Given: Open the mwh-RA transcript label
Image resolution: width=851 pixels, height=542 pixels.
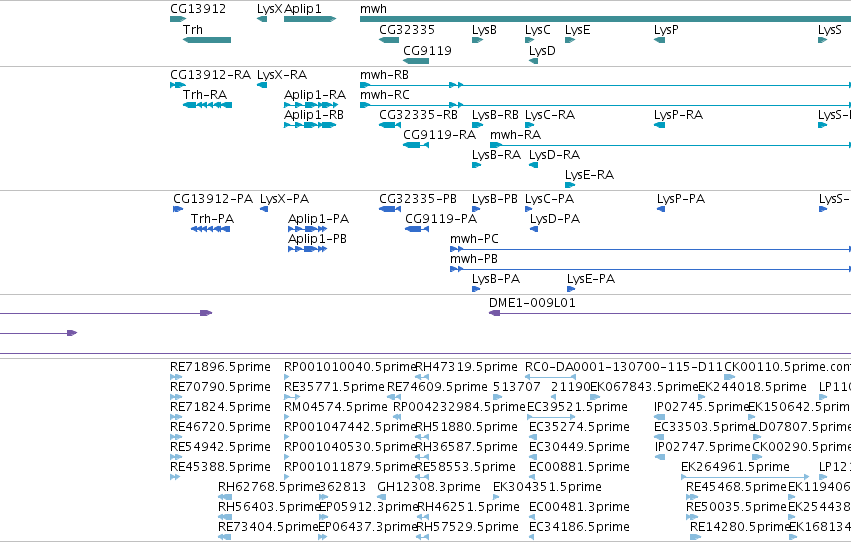Looking at the screenshot, I should 516,135.
